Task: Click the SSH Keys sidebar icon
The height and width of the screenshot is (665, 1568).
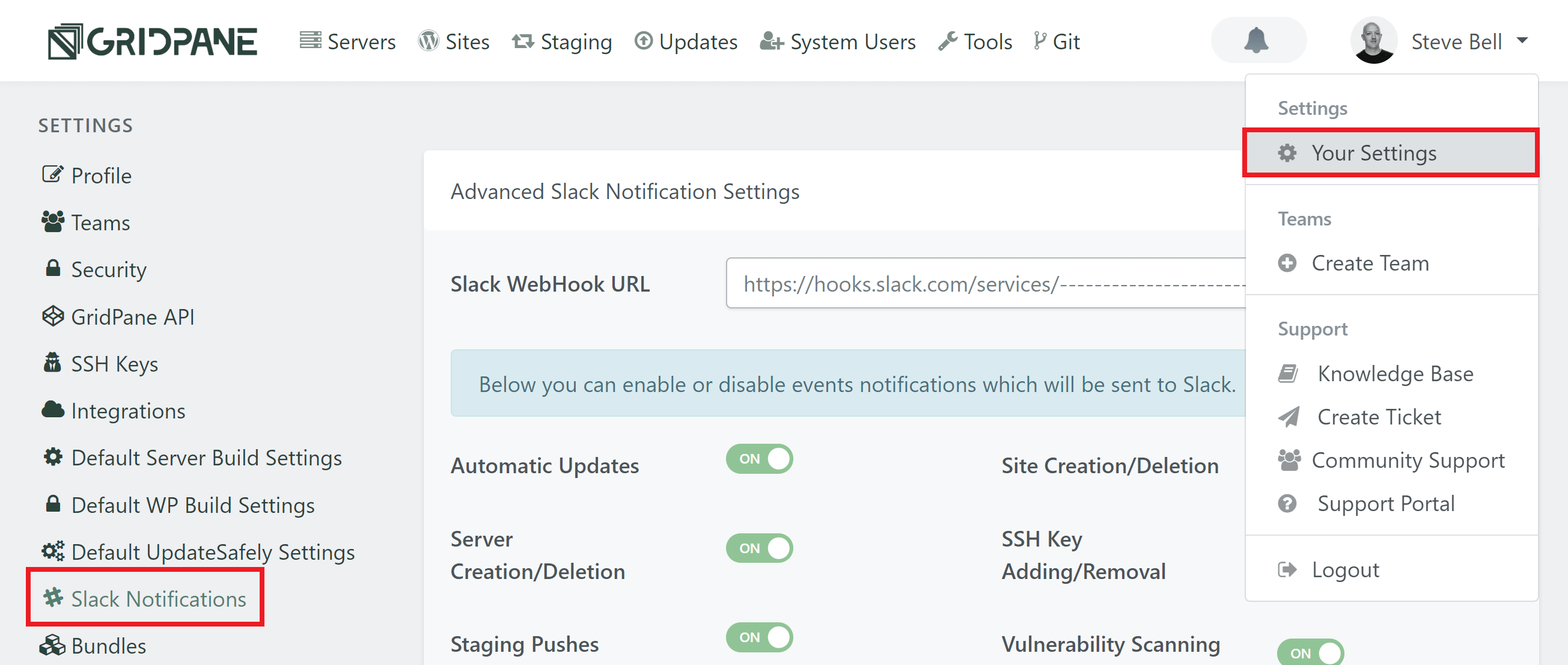Action: (x=53, y=364)
